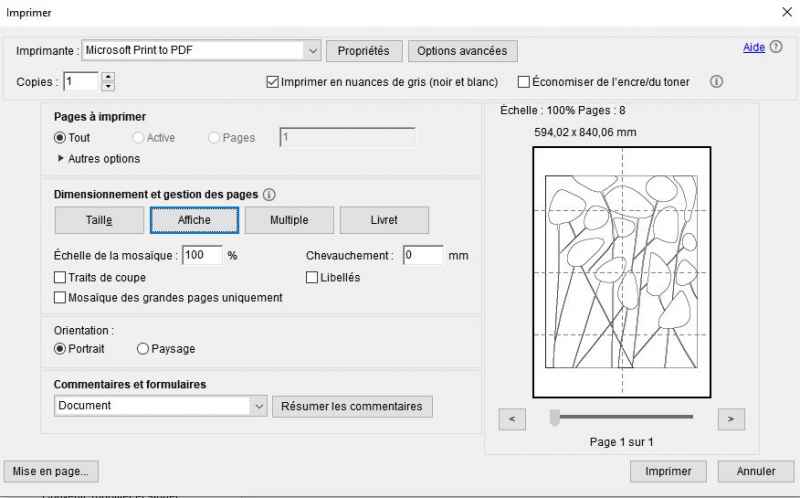This screenshot has width=800, height=498.
Task: Check Mosaïque des grandes pages uniquement
Action: point(60,297)
